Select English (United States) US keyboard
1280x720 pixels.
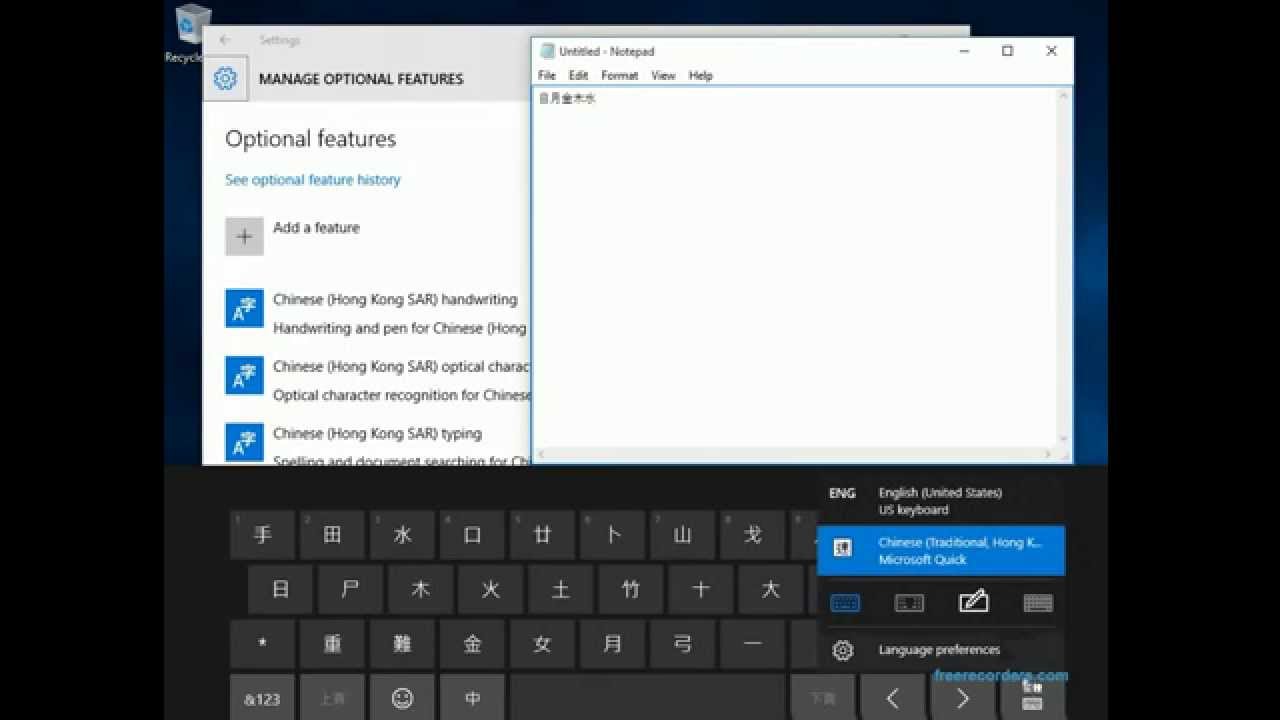941,501
